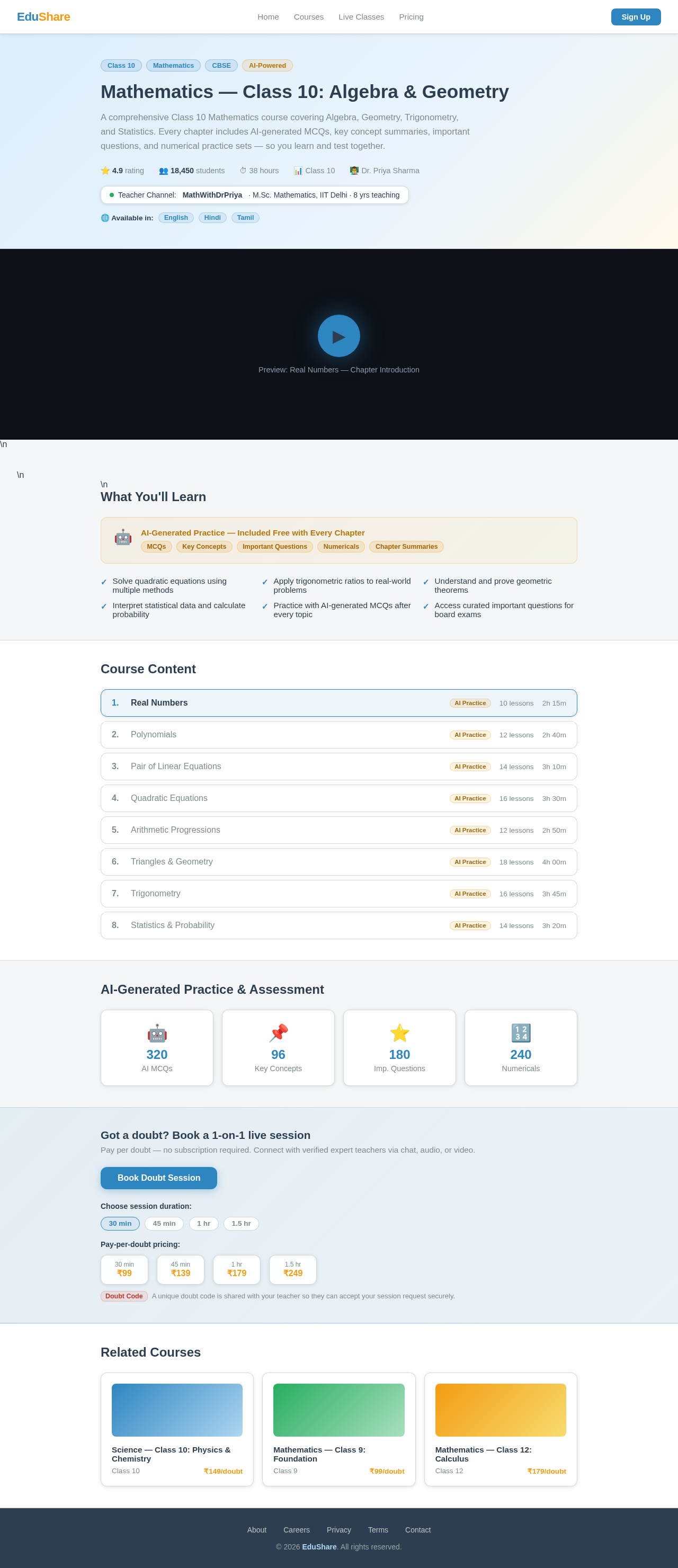The image size is (678, 1568).
Task: Select the Chapter Summaries chip
Action: click(406, 547)
